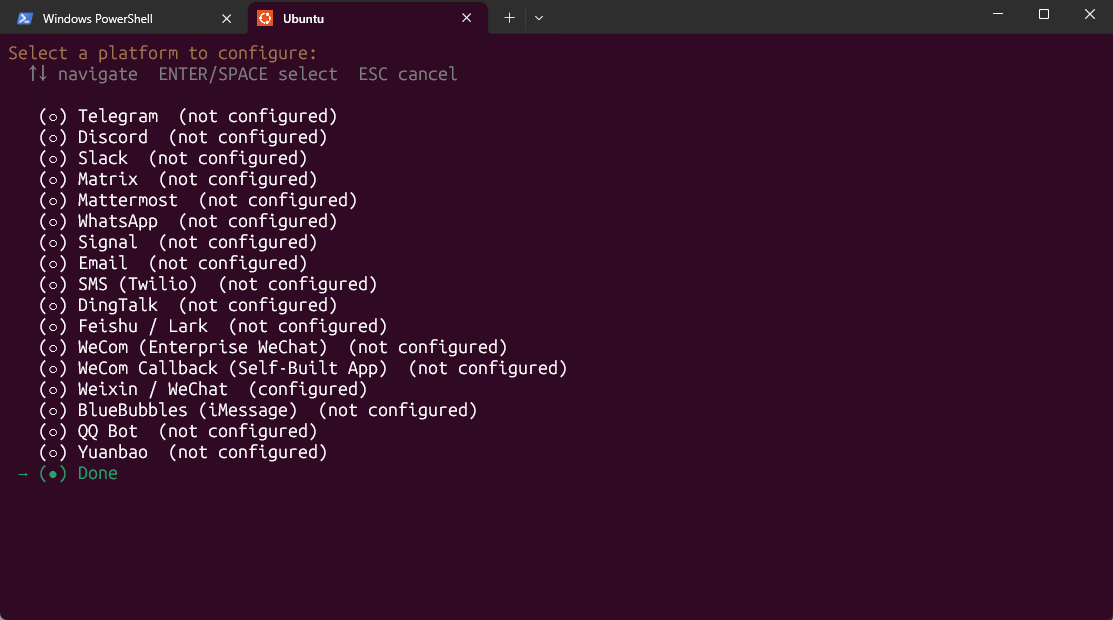Choose Weixin / WeChat configured entry
This screenshot has width=1113, height=620.
coord(152,389)
